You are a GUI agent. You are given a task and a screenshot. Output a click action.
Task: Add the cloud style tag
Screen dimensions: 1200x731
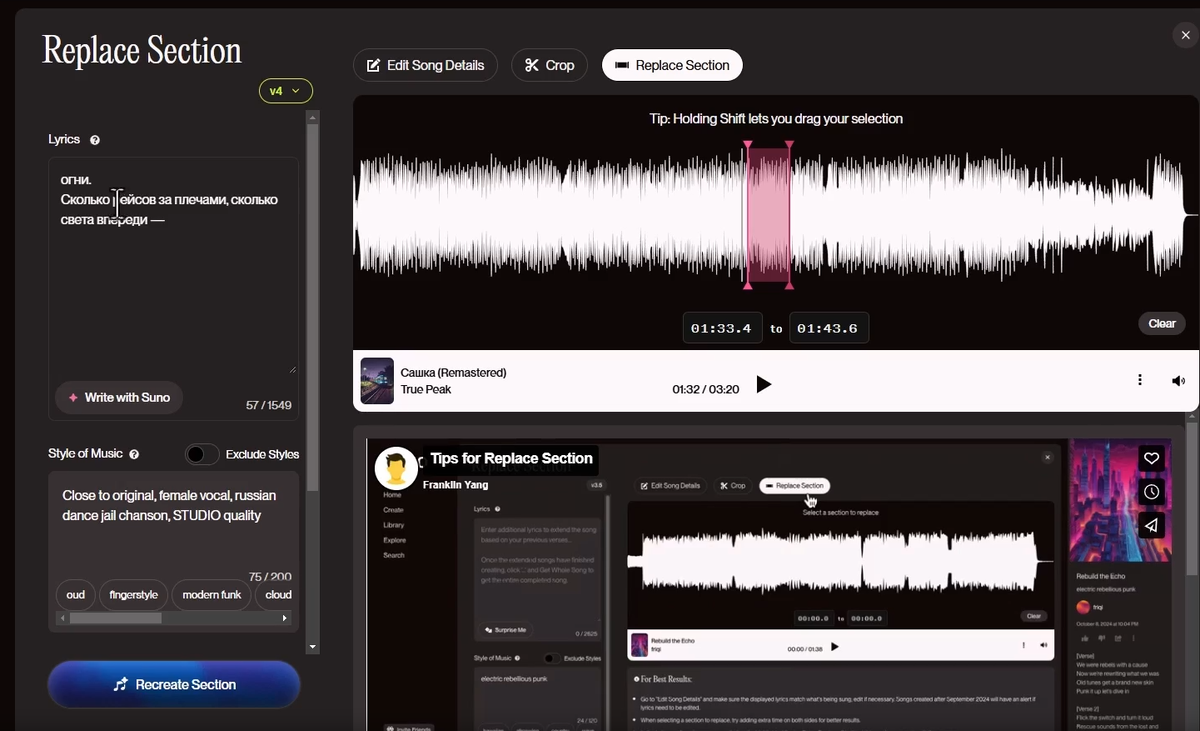(277, 594)
